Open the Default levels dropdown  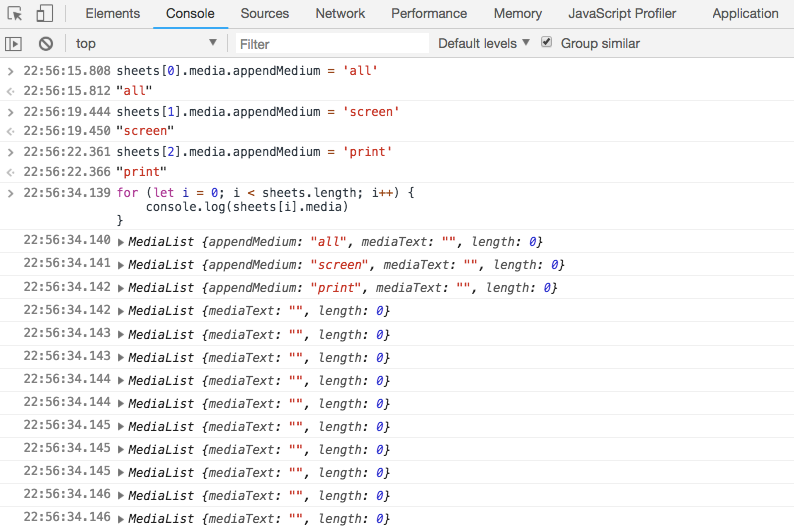click(x=484, y=44)
